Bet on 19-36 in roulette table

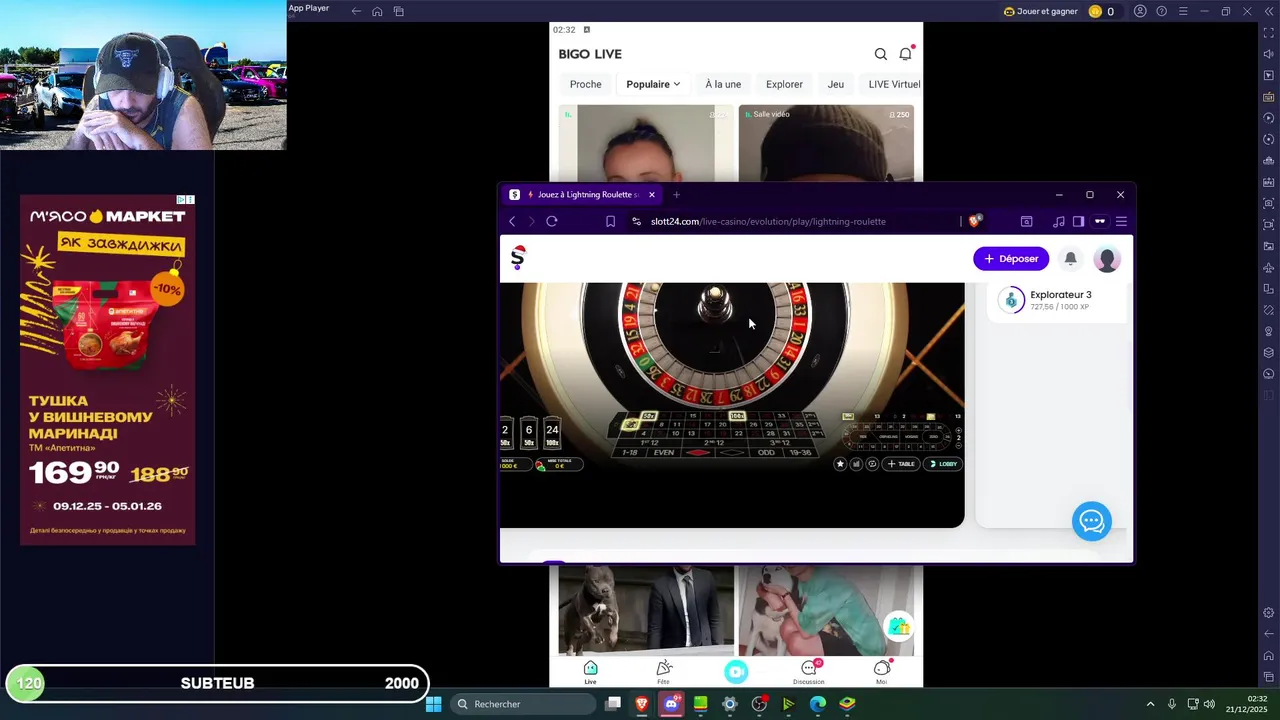click(800, 453)
